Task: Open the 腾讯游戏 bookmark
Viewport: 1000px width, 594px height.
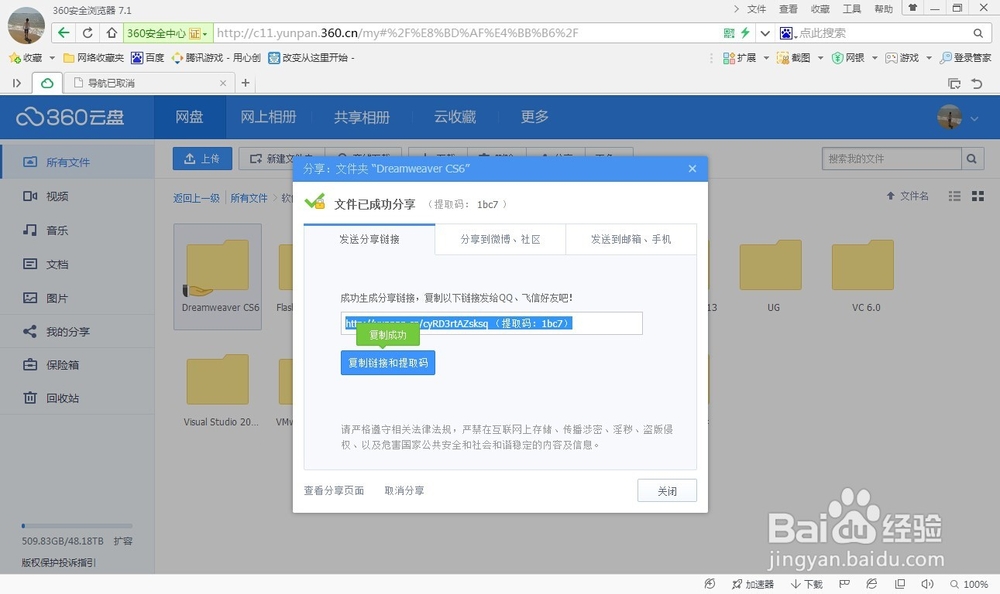Action: click(216, 58)
